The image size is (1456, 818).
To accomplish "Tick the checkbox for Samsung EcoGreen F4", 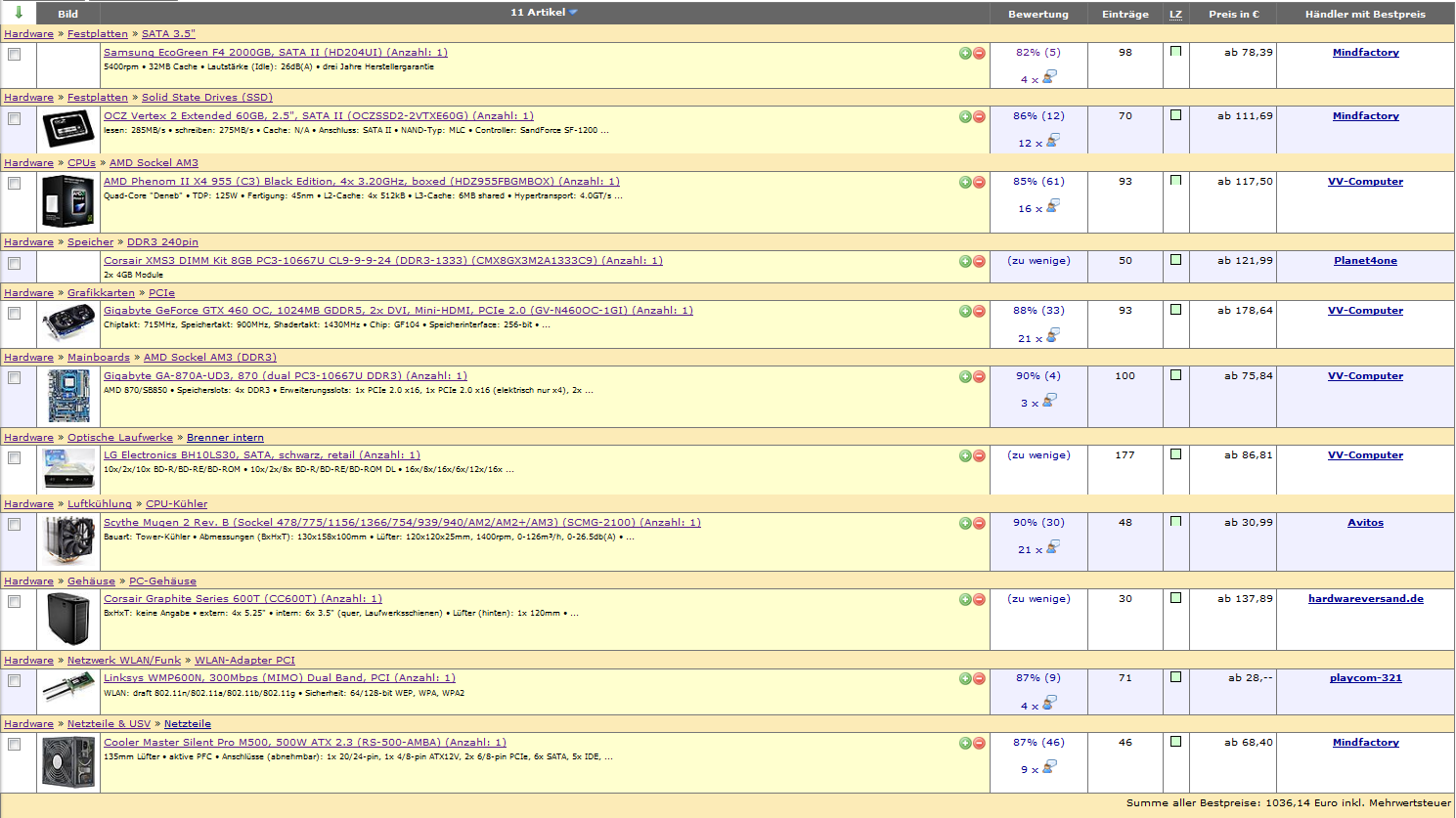I will (14, 55).
